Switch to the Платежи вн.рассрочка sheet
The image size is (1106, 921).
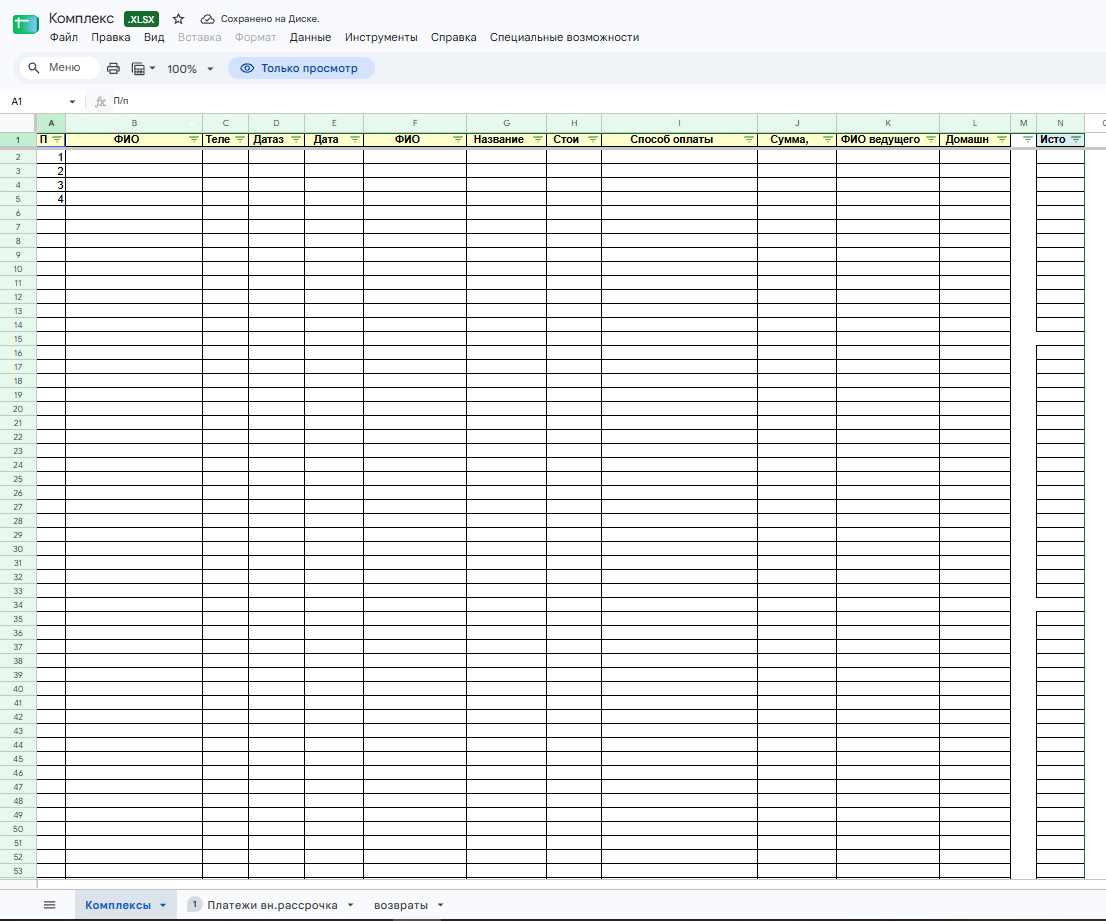pos(272,905)
